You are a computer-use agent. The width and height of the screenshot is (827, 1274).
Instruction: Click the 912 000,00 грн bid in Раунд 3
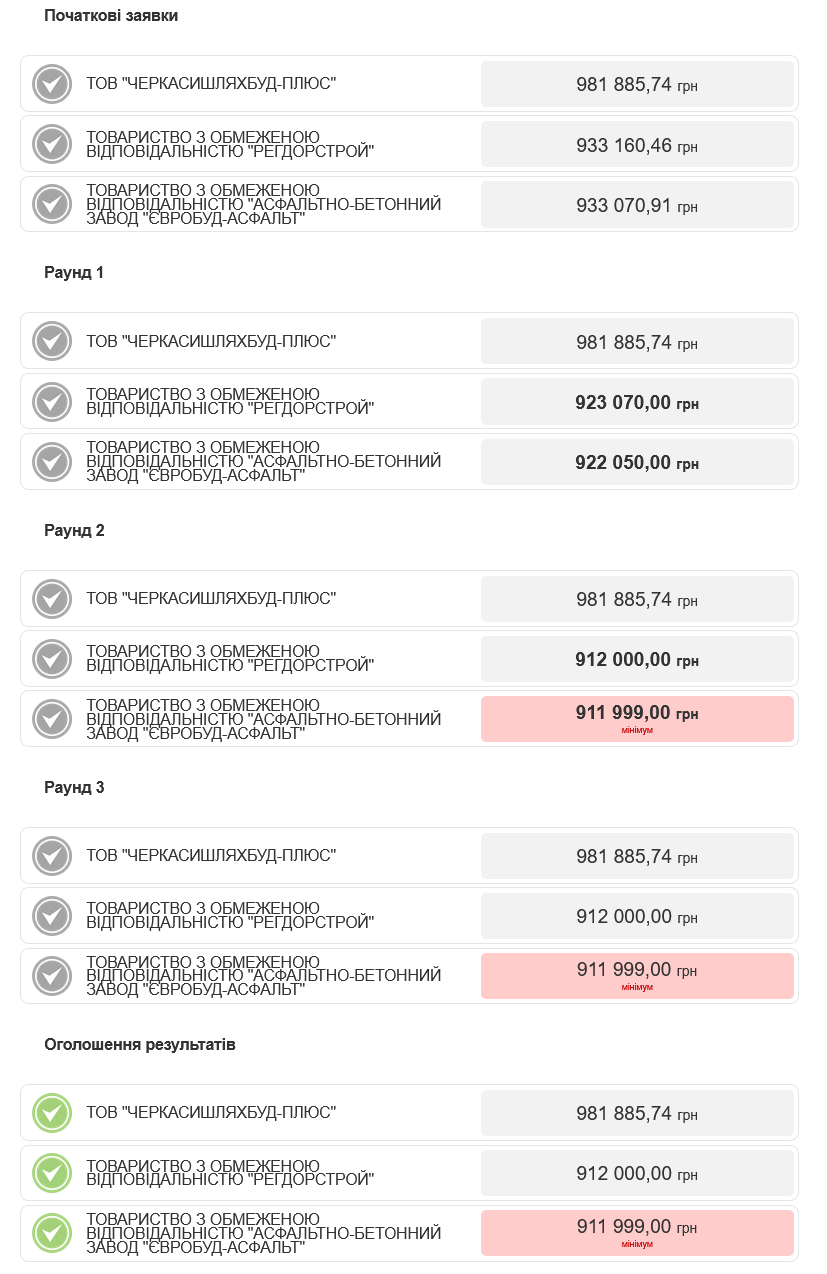(637, 916)
